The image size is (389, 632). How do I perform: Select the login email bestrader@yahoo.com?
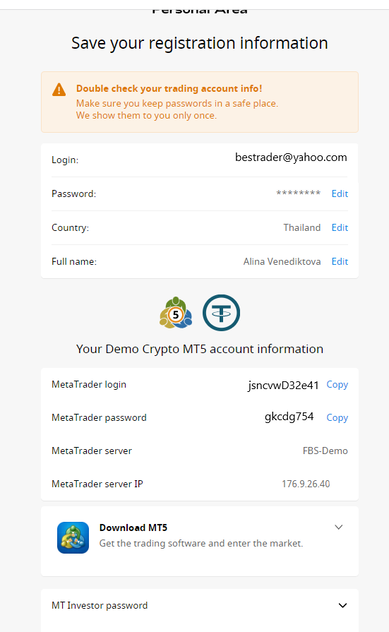coord(291,158)
